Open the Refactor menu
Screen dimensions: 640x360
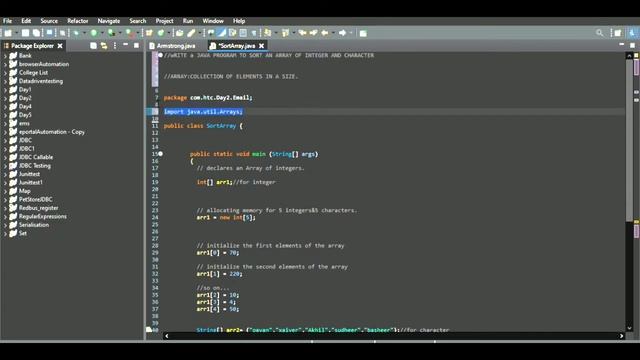click(78, 21)
